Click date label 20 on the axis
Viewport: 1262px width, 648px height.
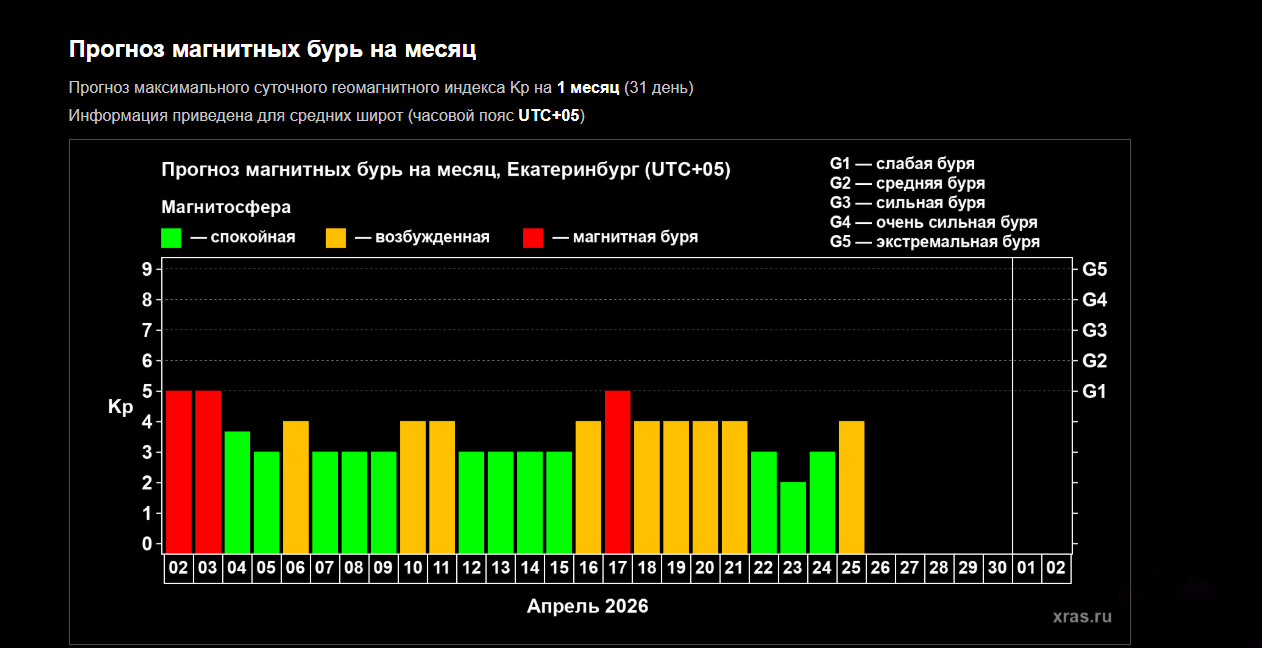coord(705,568)
